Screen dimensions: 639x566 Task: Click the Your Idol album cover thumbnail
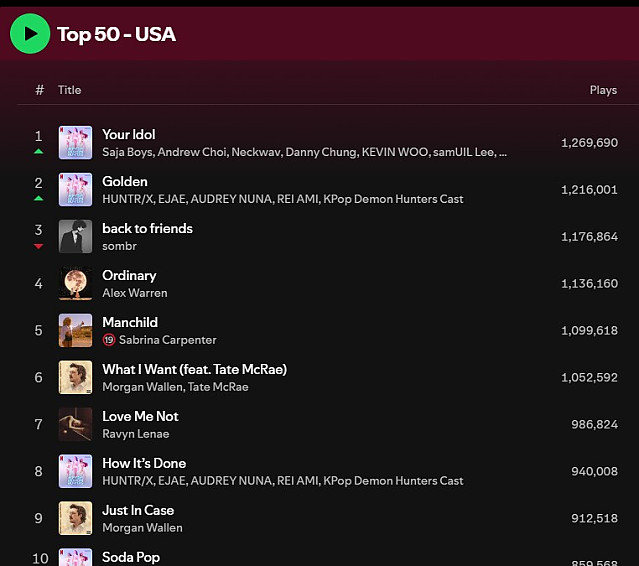(x=75, y=143)
